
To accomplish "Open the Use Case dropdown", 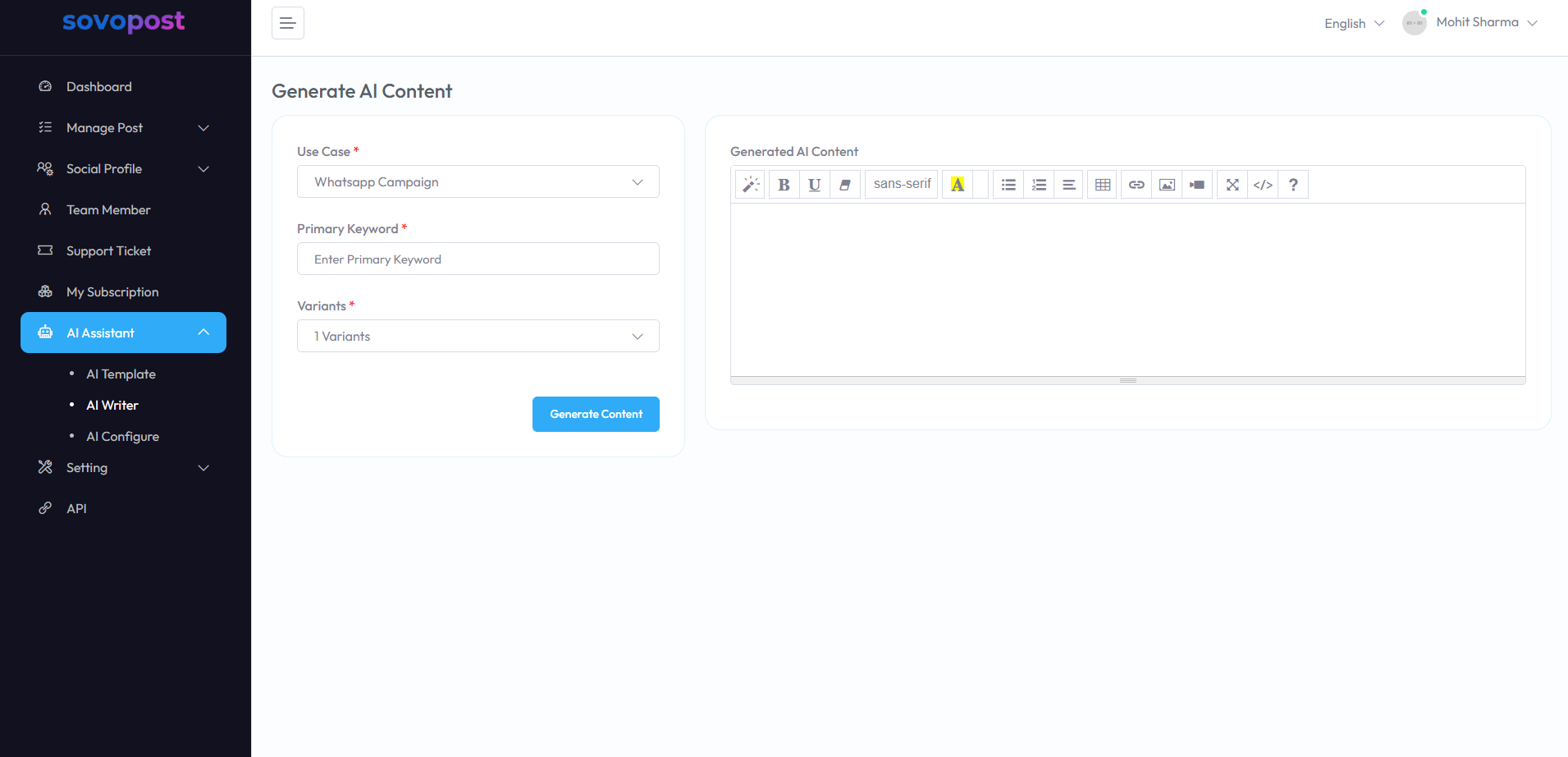I will tap(478, 182).
